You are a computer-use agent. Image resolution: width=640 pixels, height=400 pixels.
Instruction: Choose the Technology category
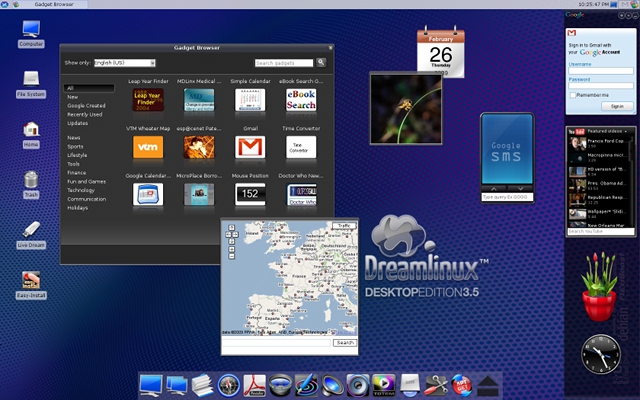pos(81,190)
